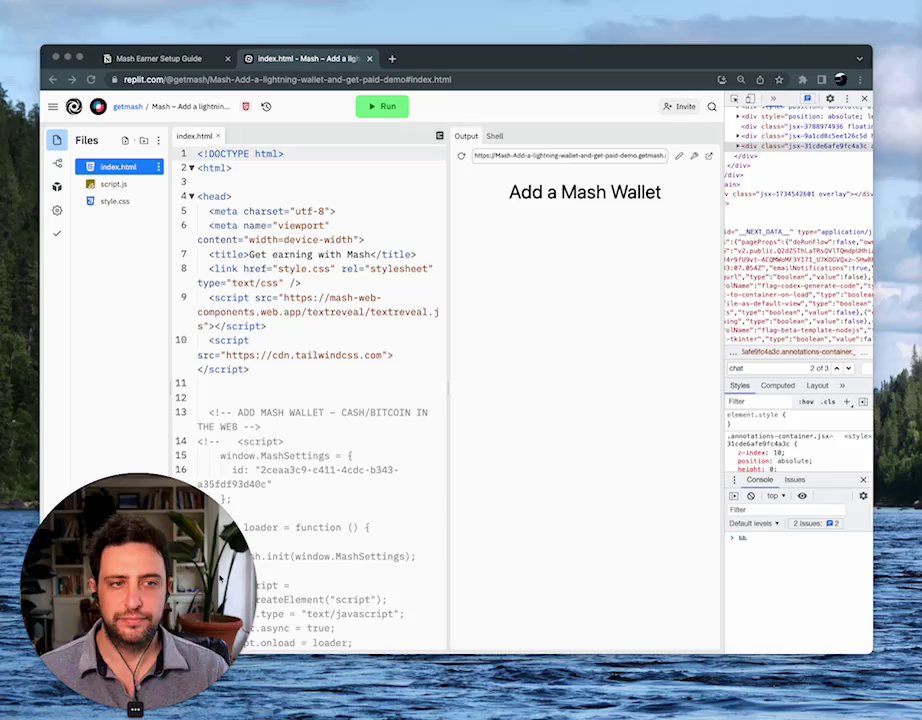Run the repl with the Run button
The height and width of the screenshot is (720, 922).
click(382, 106)
